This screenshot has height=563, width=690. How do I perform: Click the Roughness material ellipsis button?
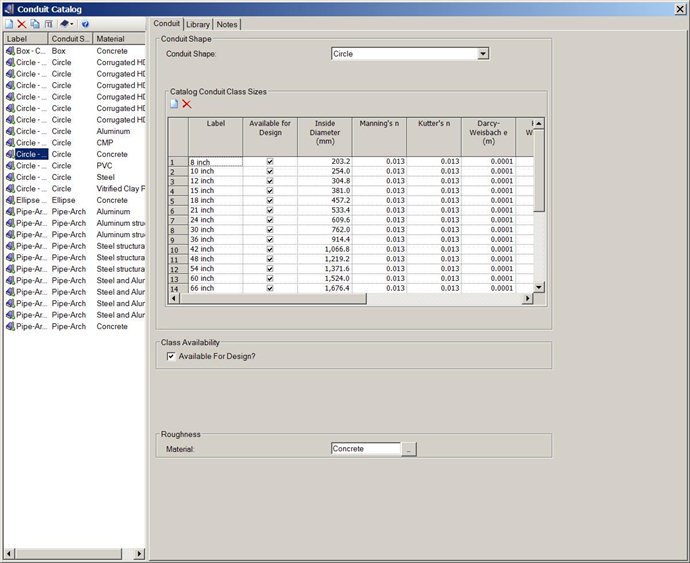coord(409,449)
